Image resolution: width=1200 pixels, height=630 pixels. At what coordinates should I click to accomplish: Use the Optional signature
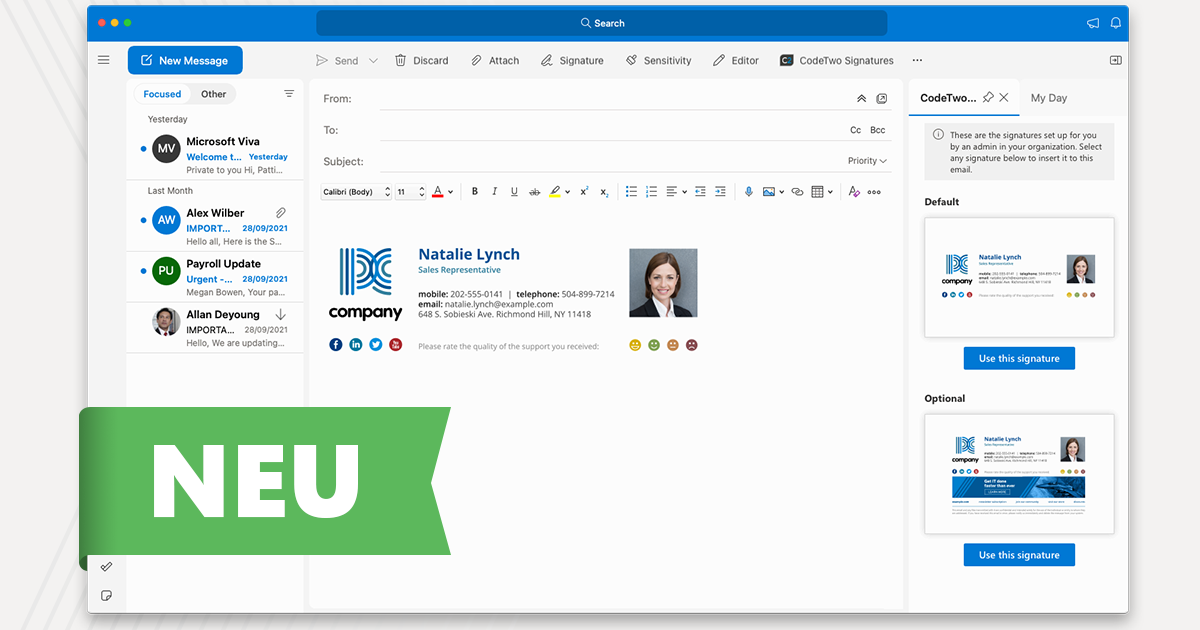[x=1019, y=555]
